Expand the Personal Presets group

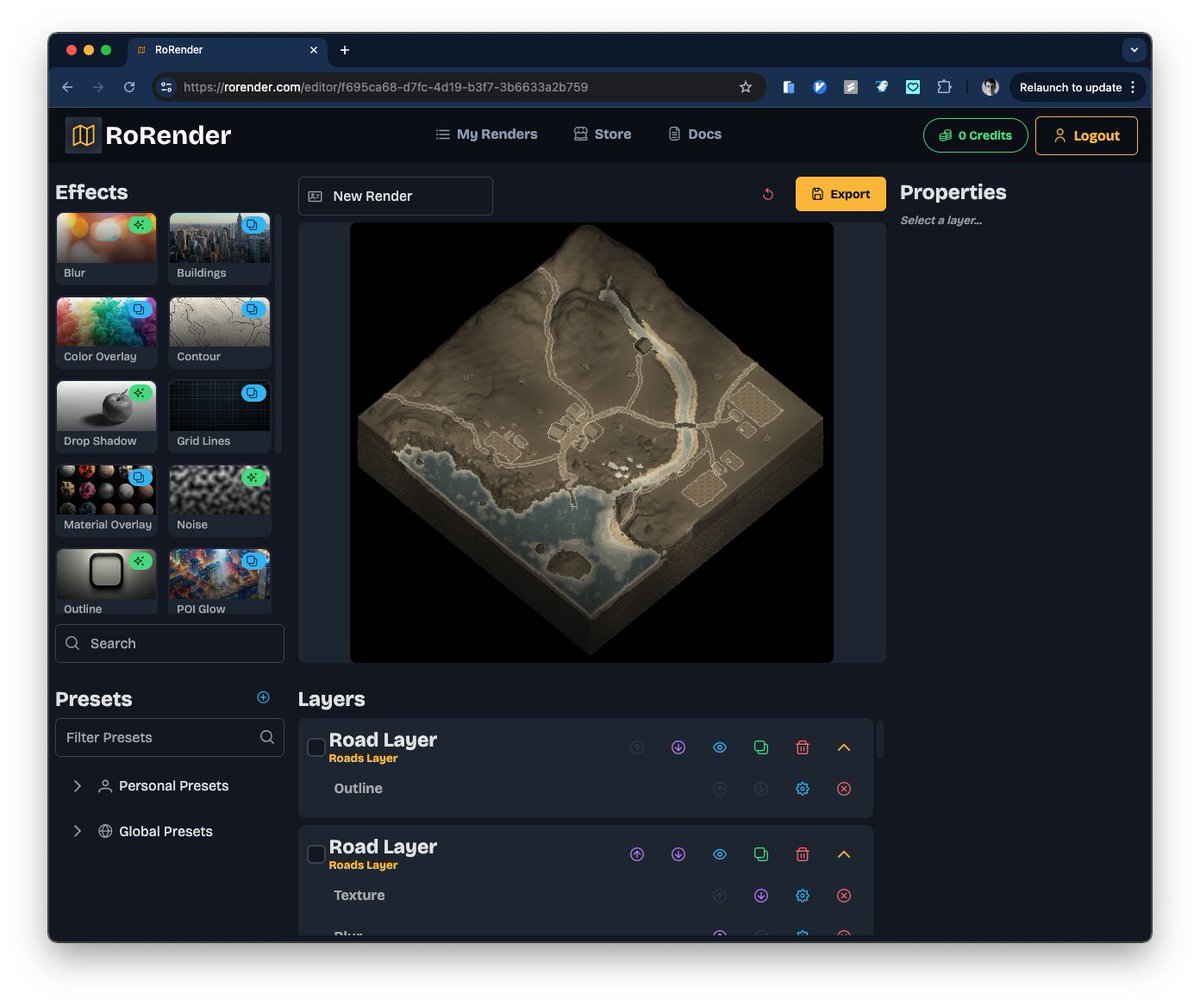[77, 786]
